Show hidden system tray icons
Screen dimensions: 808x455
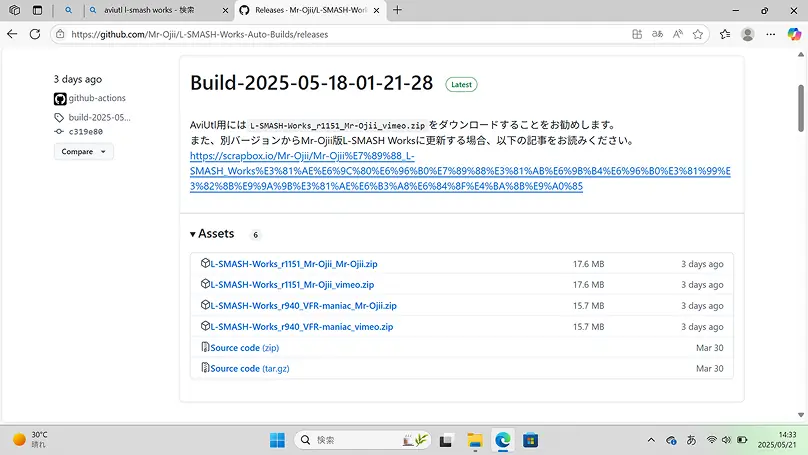tap(651, 440)
